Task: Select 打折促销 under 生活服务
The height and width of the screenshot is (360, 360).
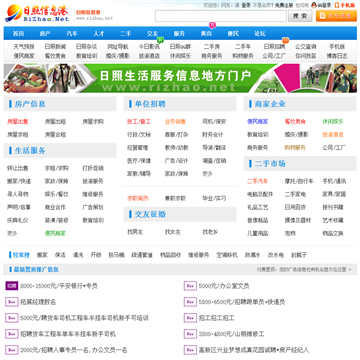Action: click(x=93, y=168)
